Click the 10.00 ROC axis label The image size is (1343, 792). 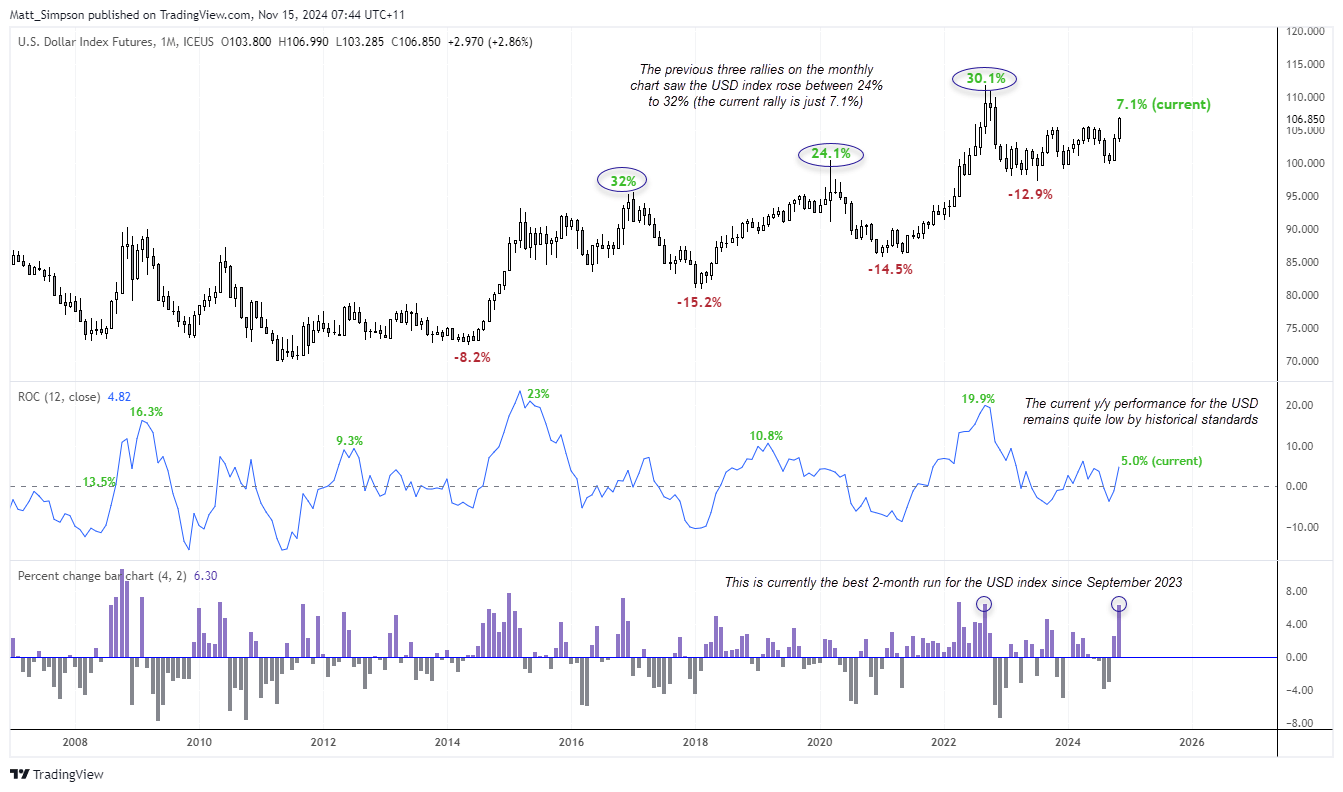click(x=1300, y=446)
